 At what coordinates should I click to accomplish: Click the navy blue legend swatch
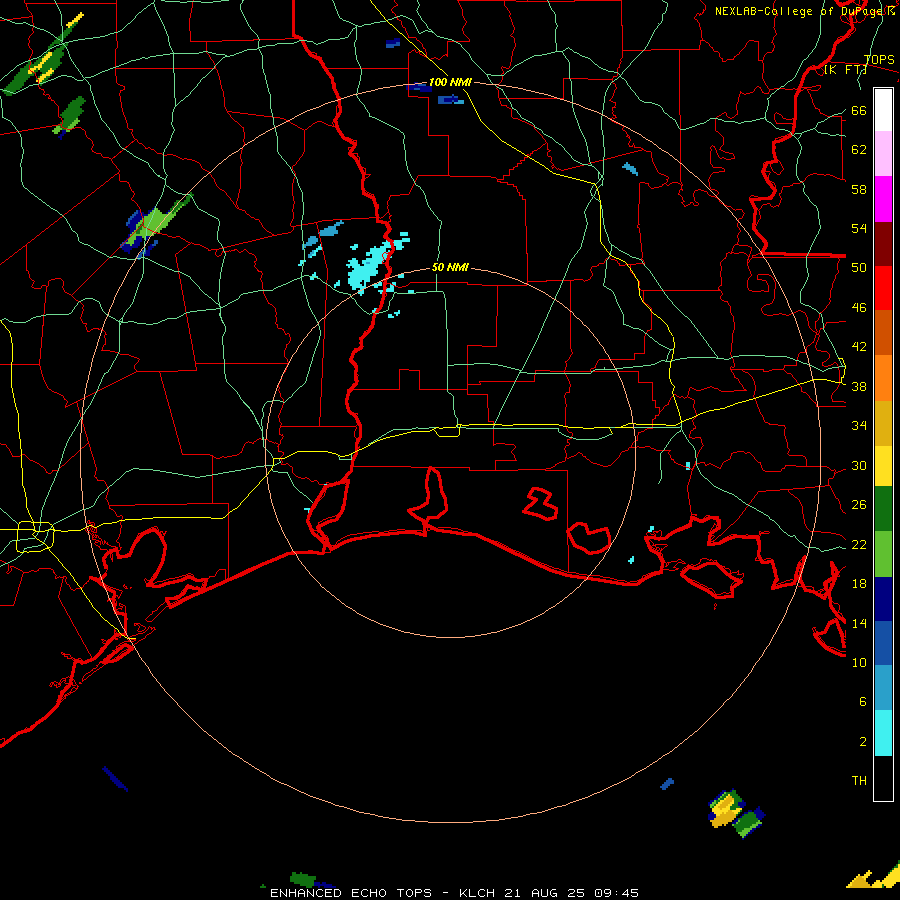click(883, 599)
